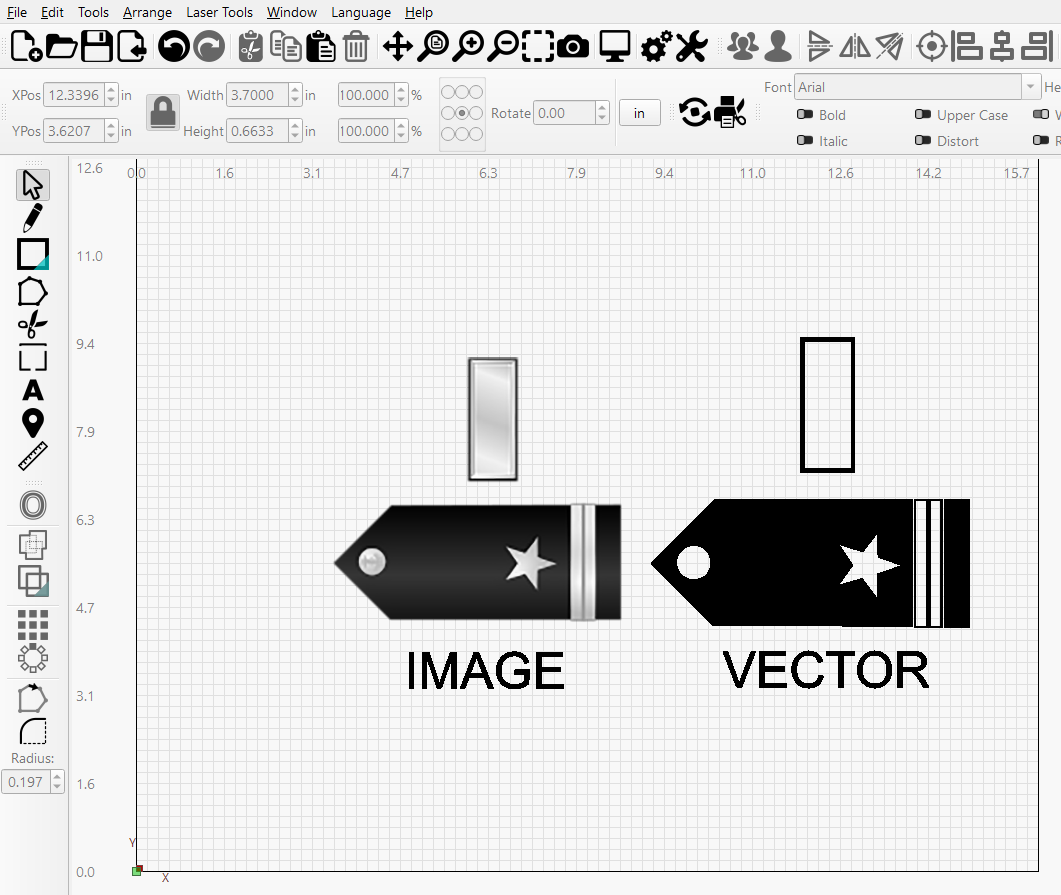Click the 'in' units toggle button
Viewport: 1061px width, 895px height.
click(x=639, y=113)
